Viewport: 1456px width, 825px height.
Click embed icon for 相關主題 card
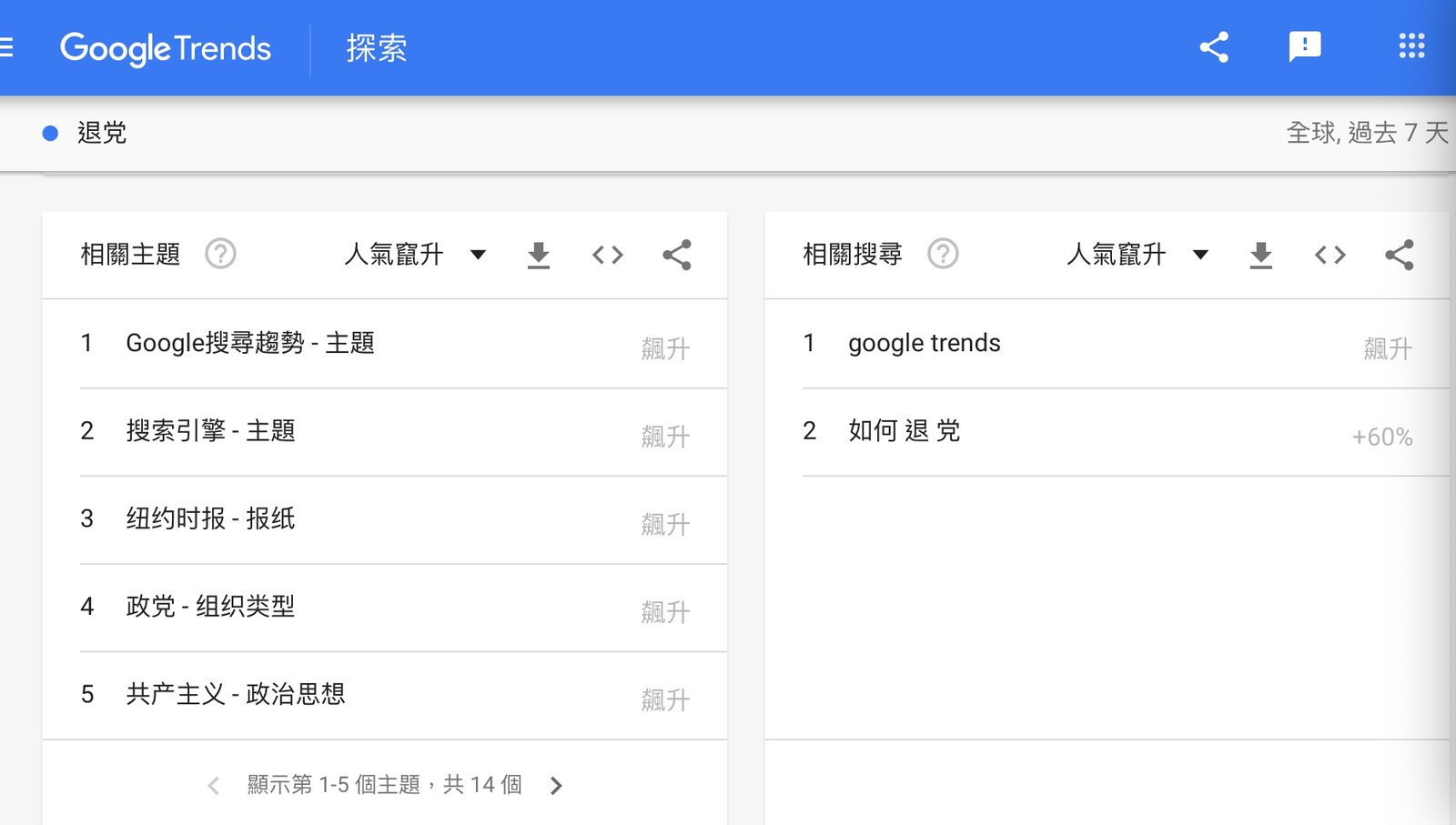(x=607, y=255)
